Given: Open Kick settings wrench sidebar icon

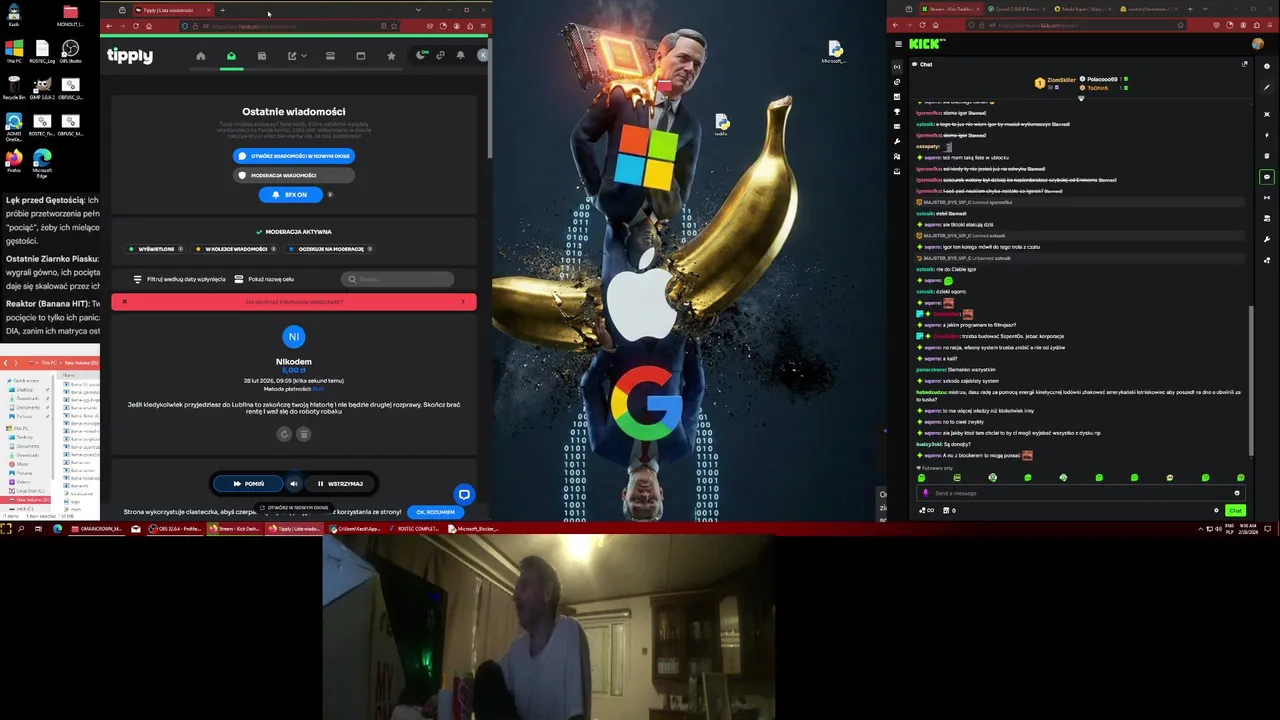Looking at the screenshot, I should pos(897,141).
